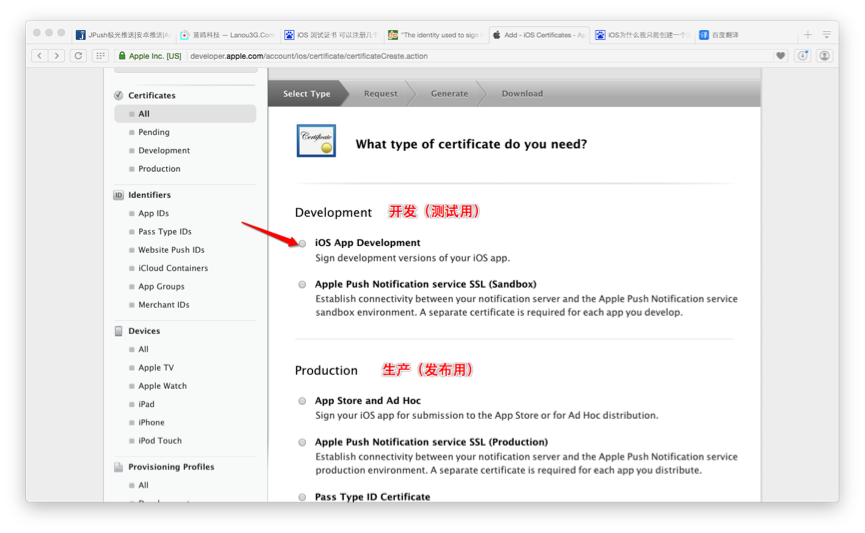Image resolution: width=865 pixels, height=533 pixels.
Task: Open the tab list menu icon
Action: point(826,35)
